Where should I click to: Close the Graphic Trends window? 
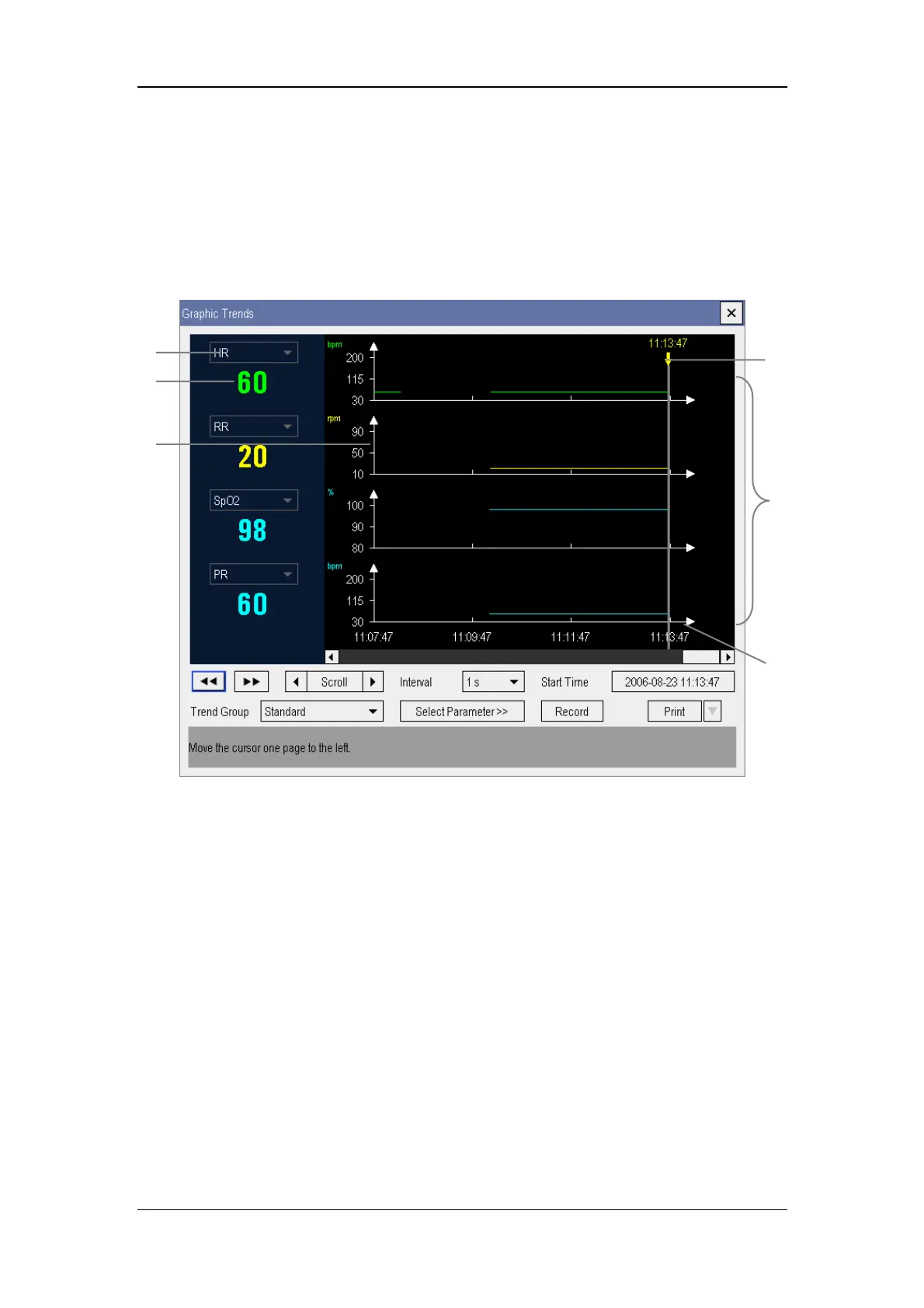tap(731, 313)
